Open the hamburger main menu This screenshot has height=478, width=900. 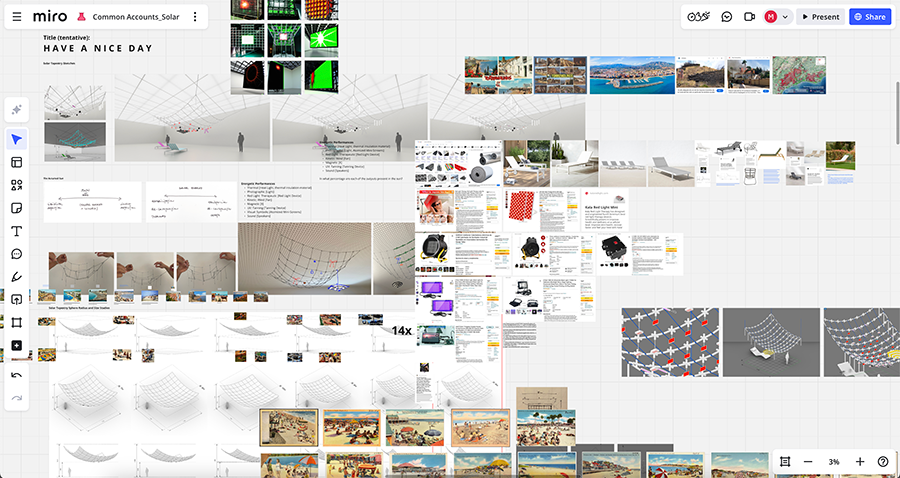point(17,17)
